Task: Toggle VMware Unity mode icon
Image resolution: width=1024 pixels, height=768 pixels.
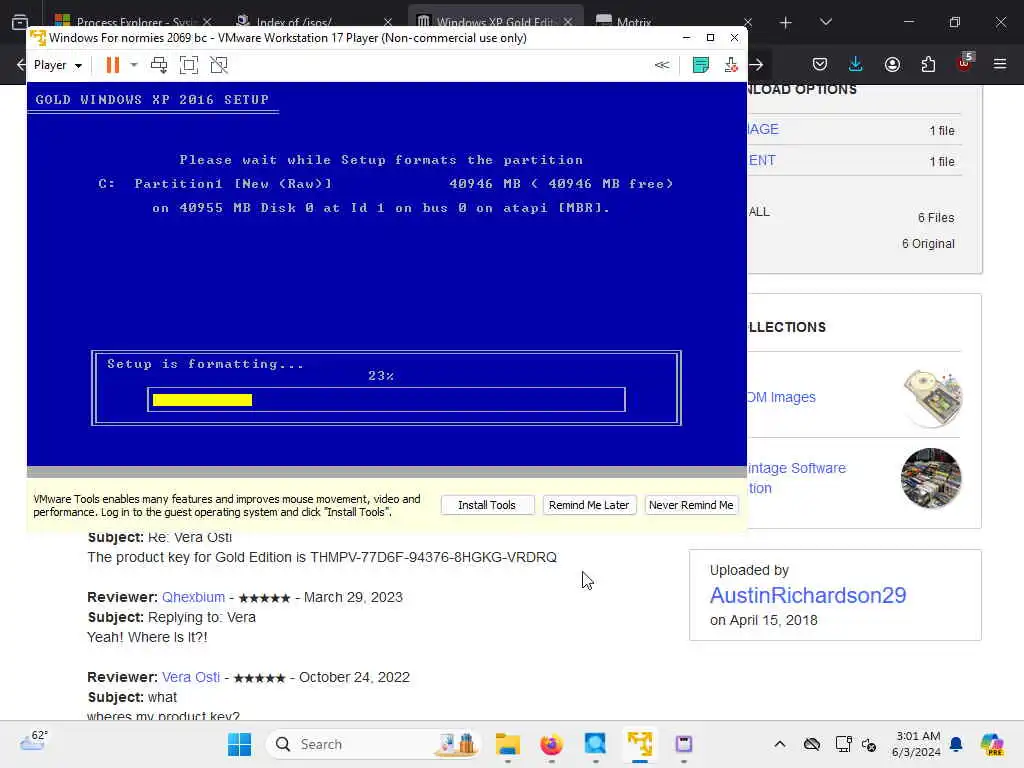Action: tap(219, 65)
